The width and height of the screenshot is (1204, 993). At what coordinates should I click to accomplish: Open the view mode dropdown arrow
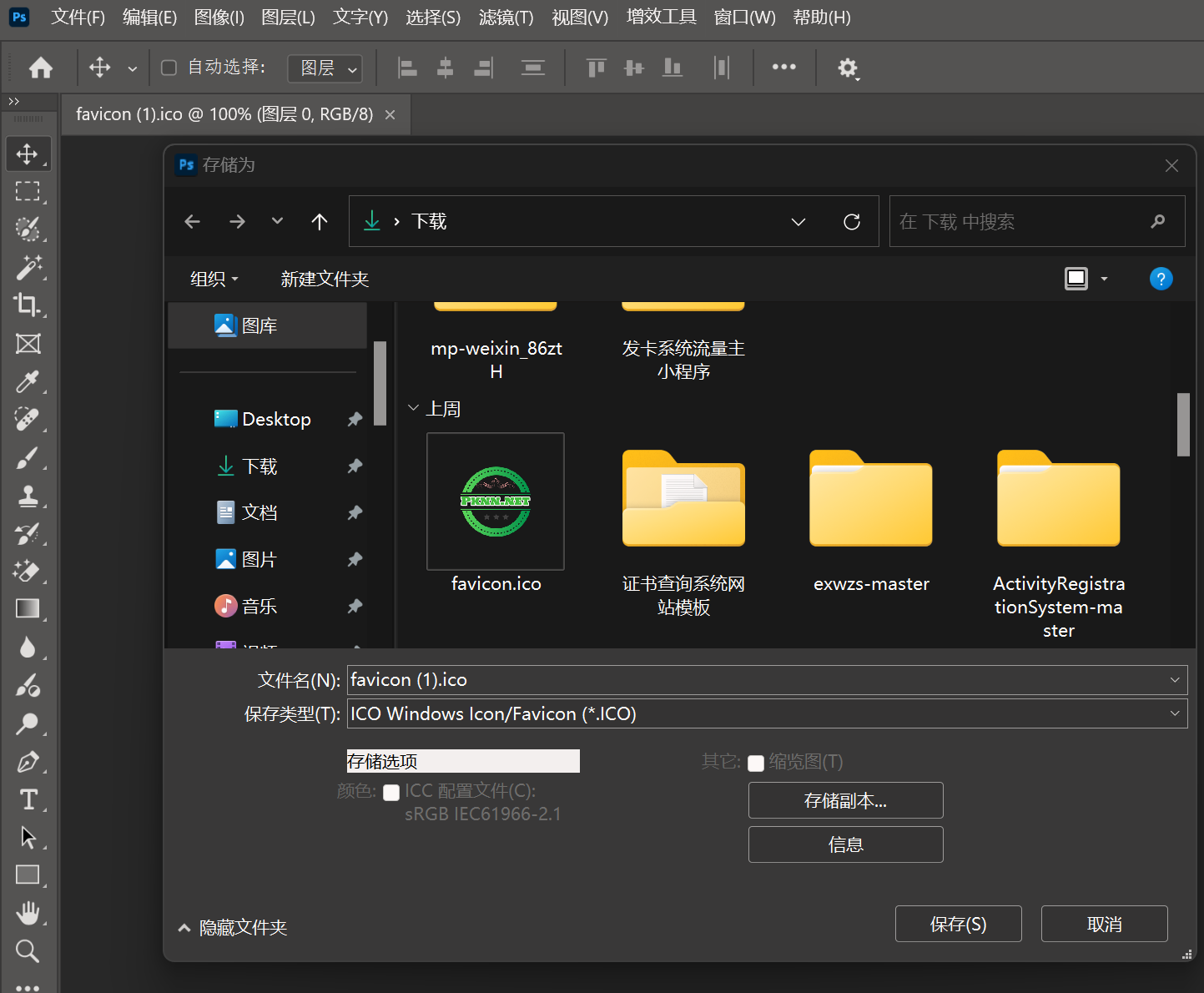coord(1104,279)
